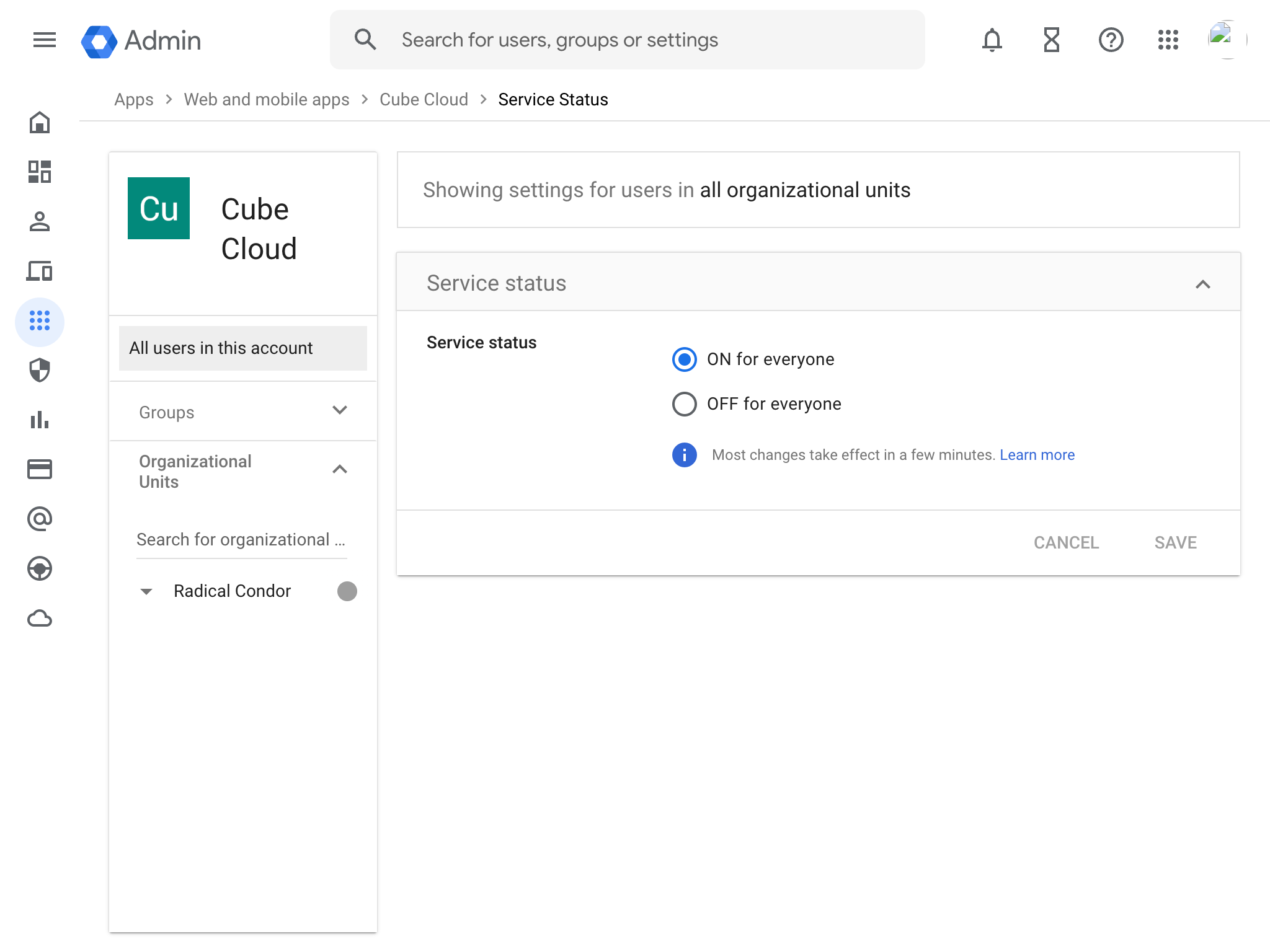Screen dimensions: 1270x952
Task: Open the Security shield sidebar icon
Action: pyautogui.click(x=40, y=370)
